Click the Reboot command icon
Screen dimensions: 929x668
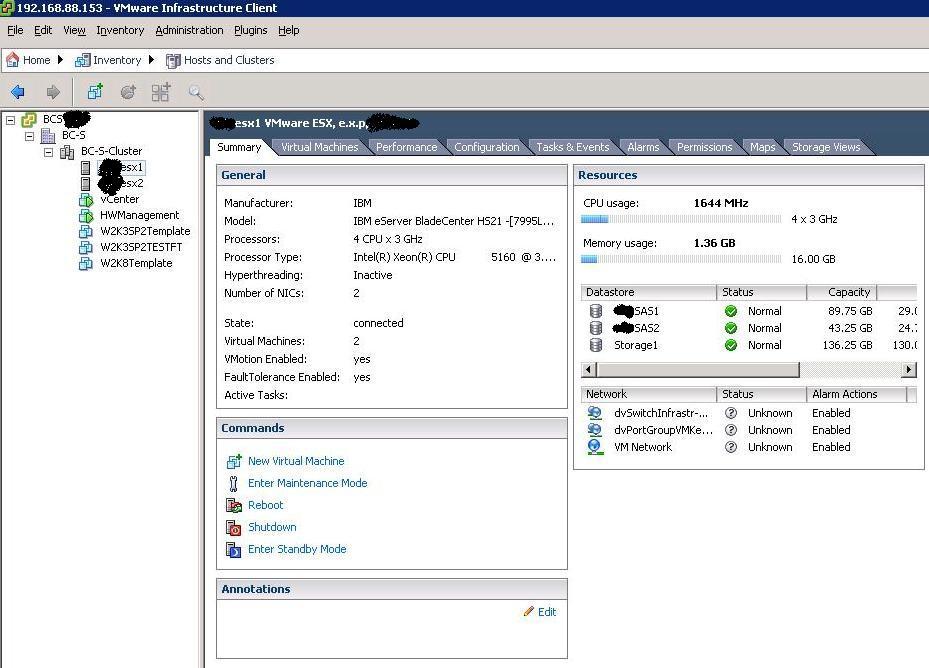tap(234, 506)
